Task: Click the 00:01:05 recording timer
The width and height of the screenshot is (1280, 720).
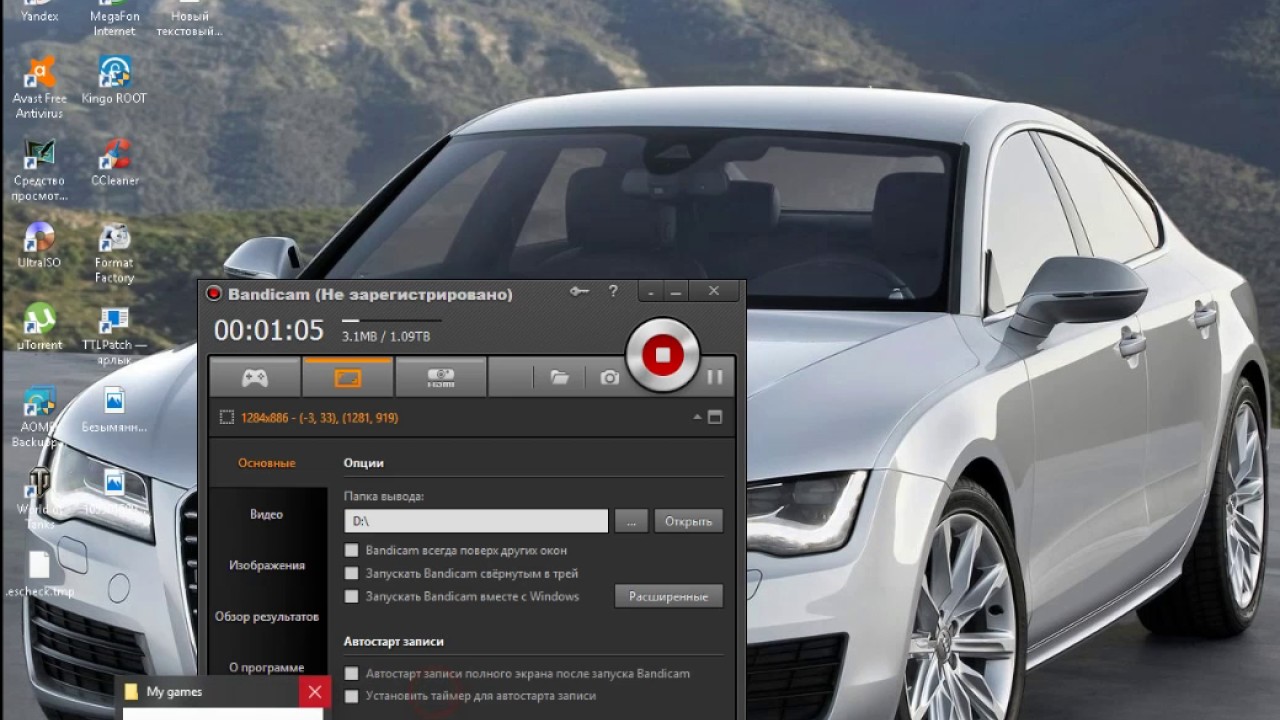Action: pyautogui.click(x=269, y=330)
